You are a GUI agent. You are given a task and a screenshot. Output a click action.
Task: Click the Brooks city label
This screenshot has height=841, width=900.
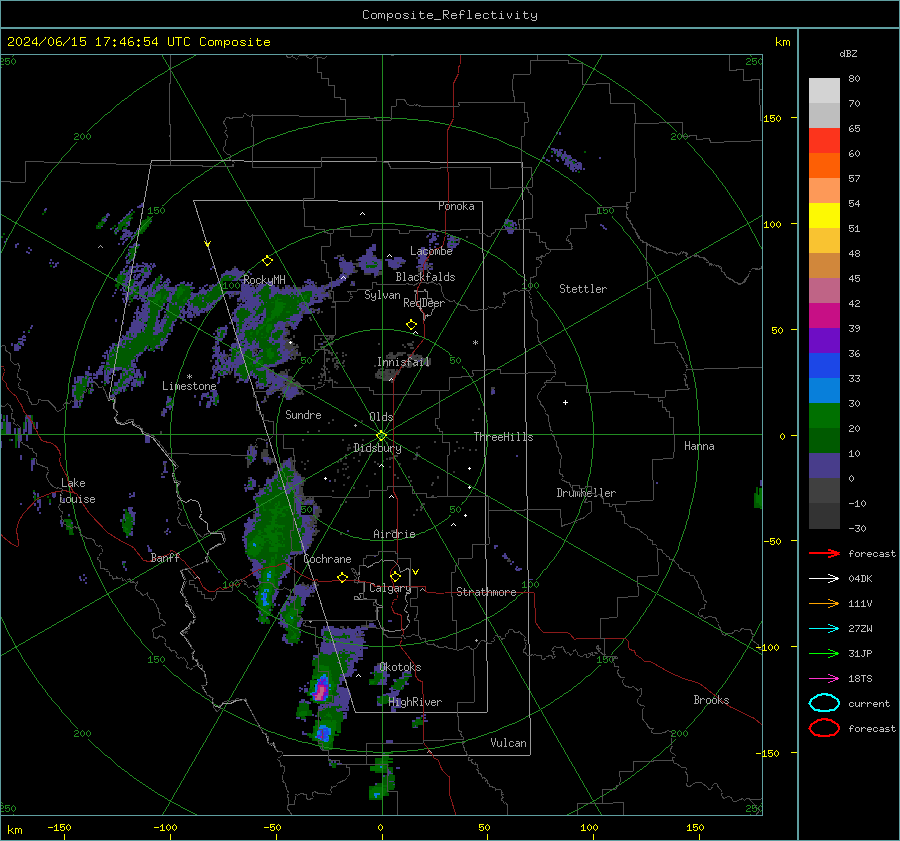(711, 700)
